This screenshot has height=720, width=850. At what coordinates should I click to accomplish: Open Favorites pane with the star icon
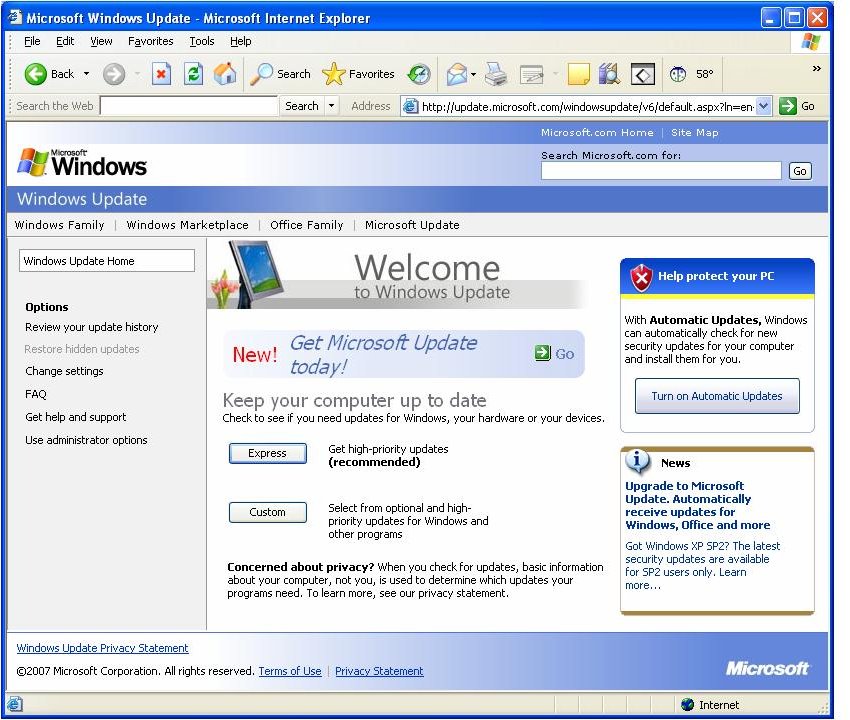coord(333,74)
